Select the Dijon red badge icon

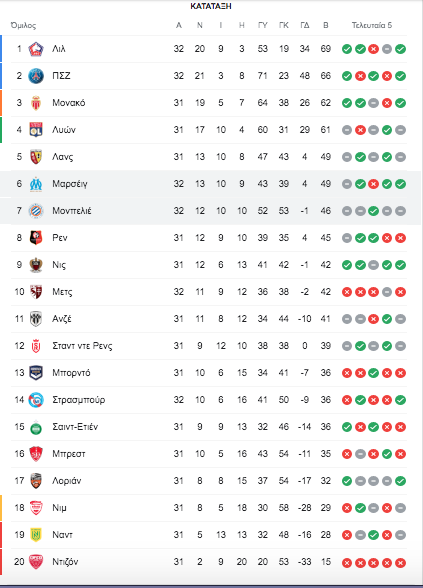(36, 562)
